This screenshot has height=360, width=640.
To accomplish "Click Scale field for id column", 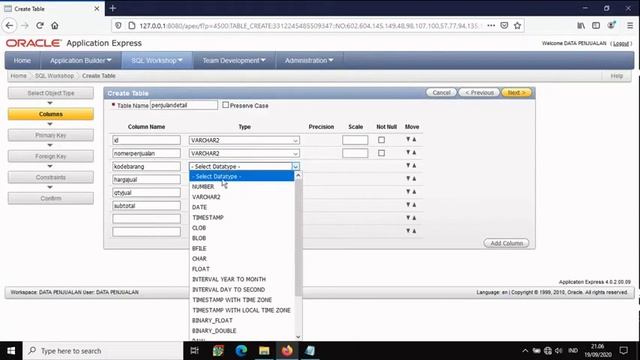I will (x=355, y=140).
